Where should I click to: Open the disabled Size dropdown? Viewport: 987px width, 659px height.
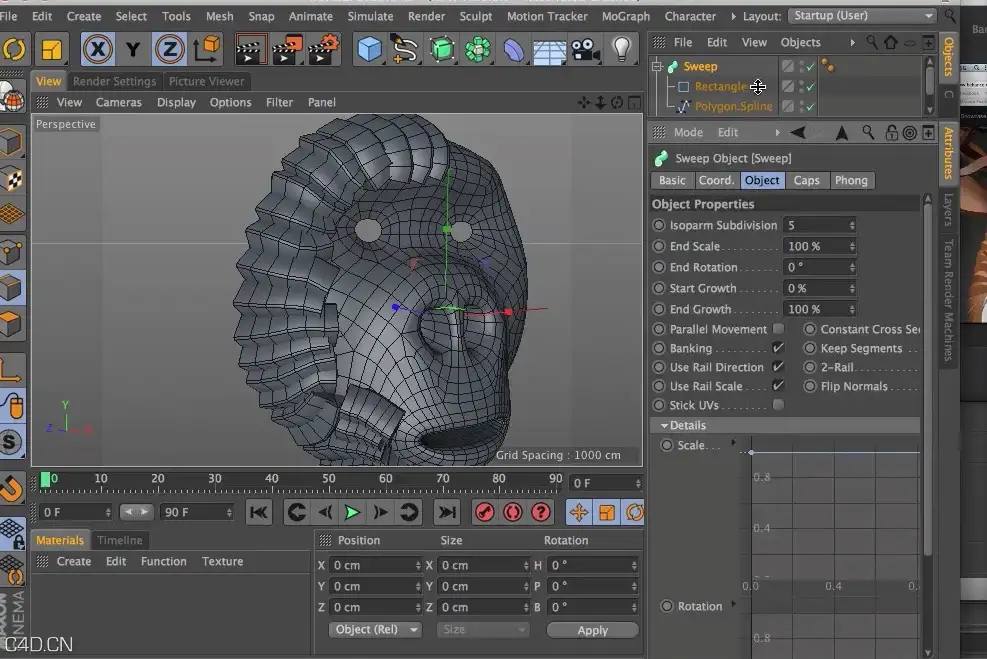click(x=482, y=629)
